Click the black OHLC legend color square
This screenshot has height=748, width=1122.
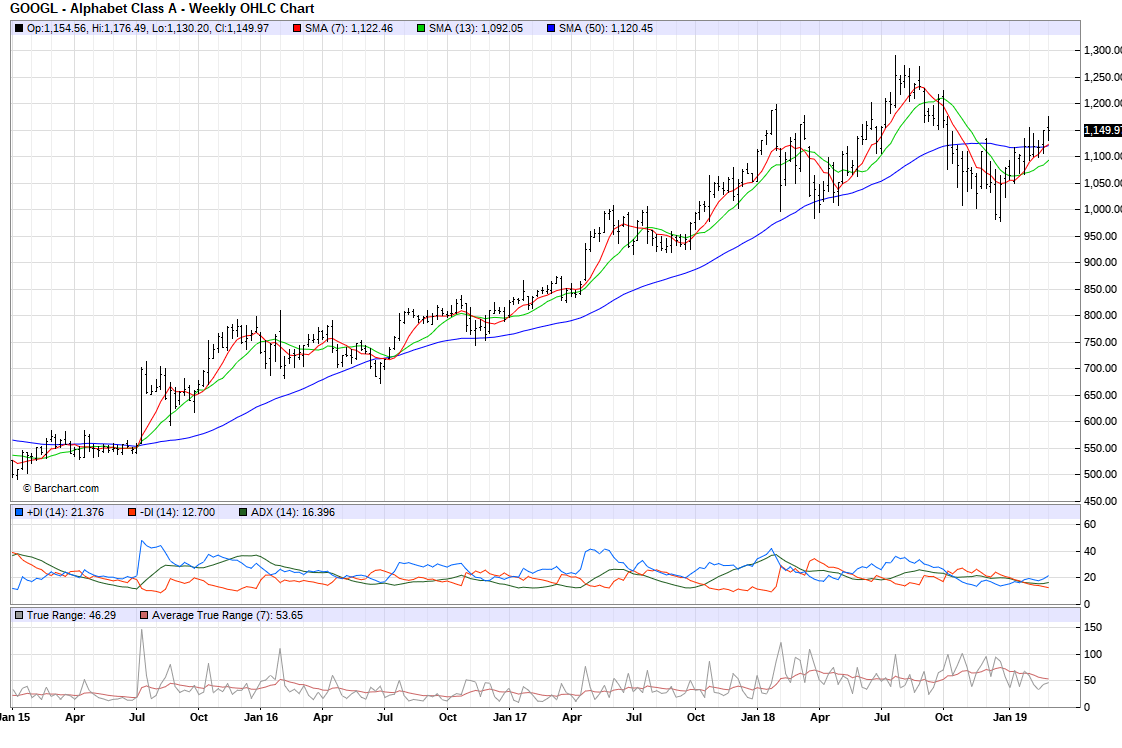coord(19,29)
